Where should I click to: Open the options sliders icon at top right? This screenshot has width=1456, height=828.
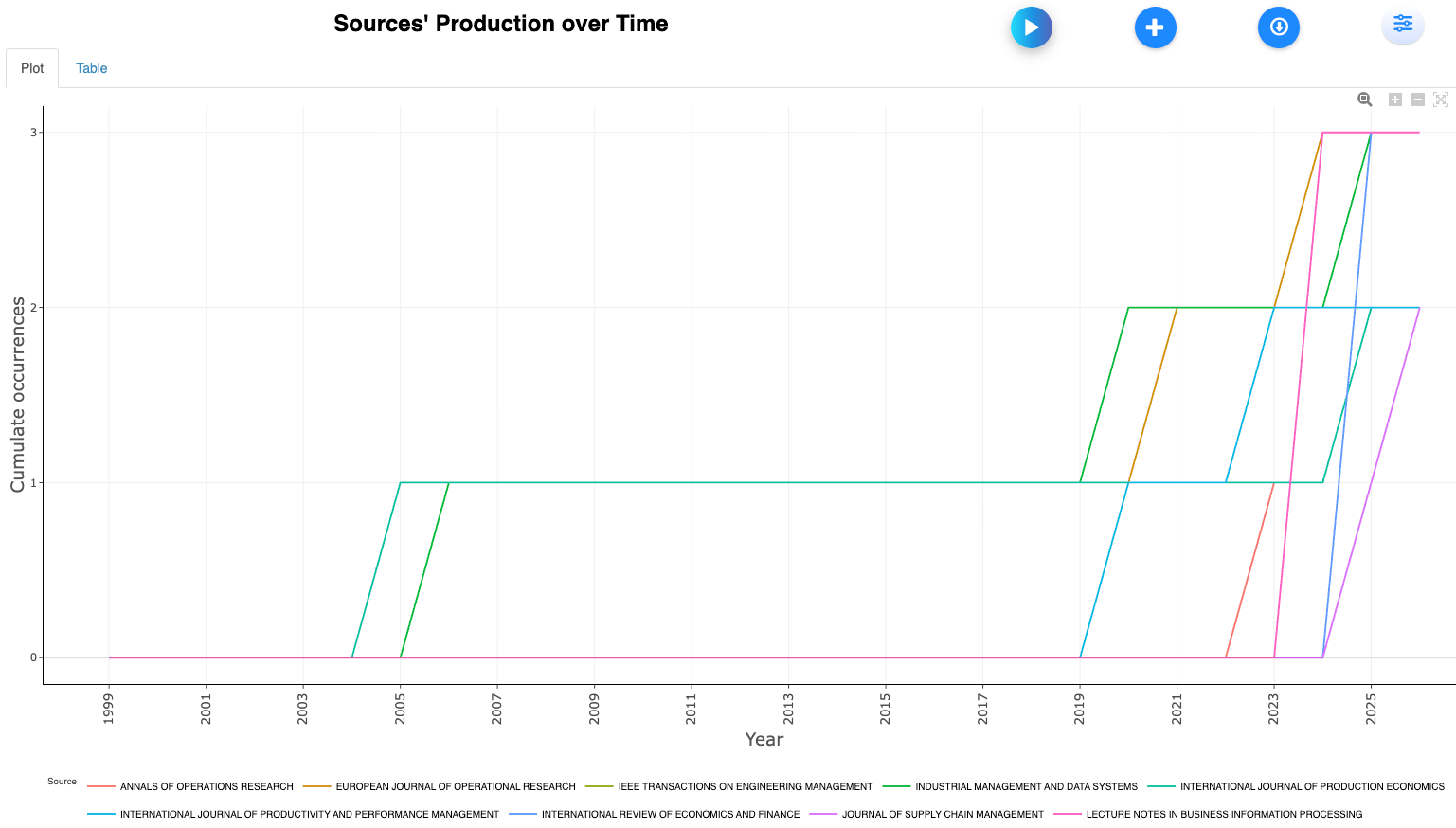click(x=1402, y=25)
